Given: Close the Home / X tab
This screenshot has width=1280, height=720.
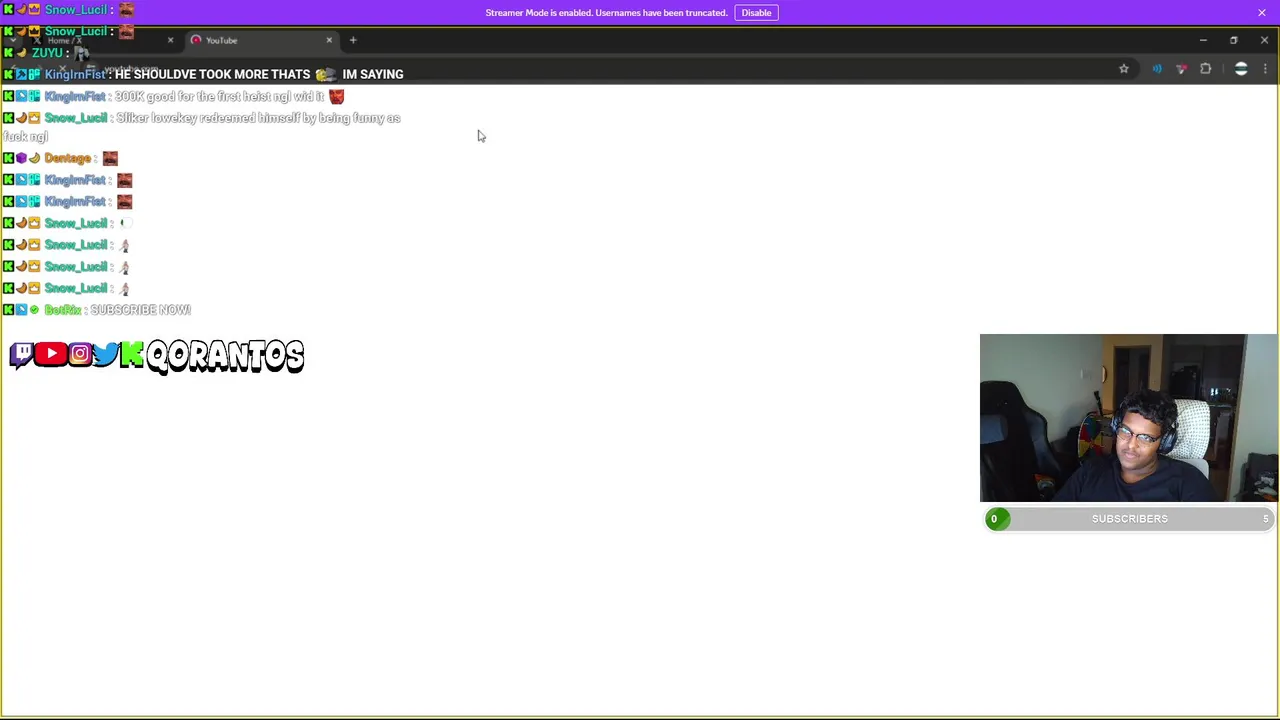Looking at the screenshot, I should coord(170,40).
